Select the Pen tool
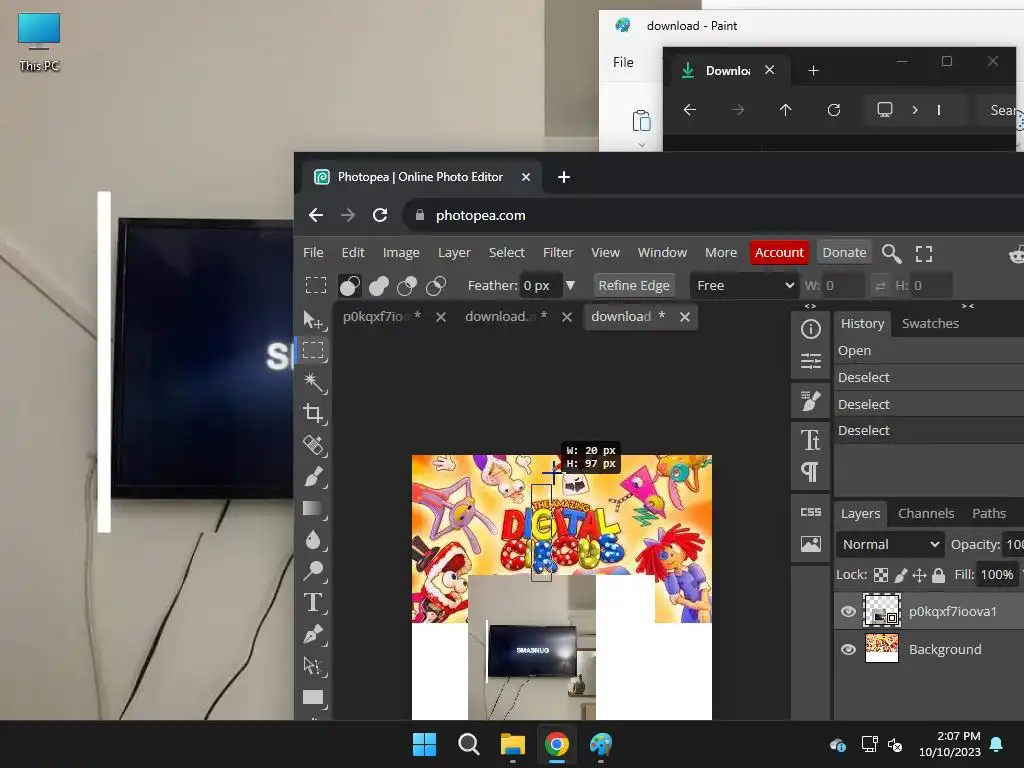The width and height of the screenshot is (1024, 768). pos(313,633)
